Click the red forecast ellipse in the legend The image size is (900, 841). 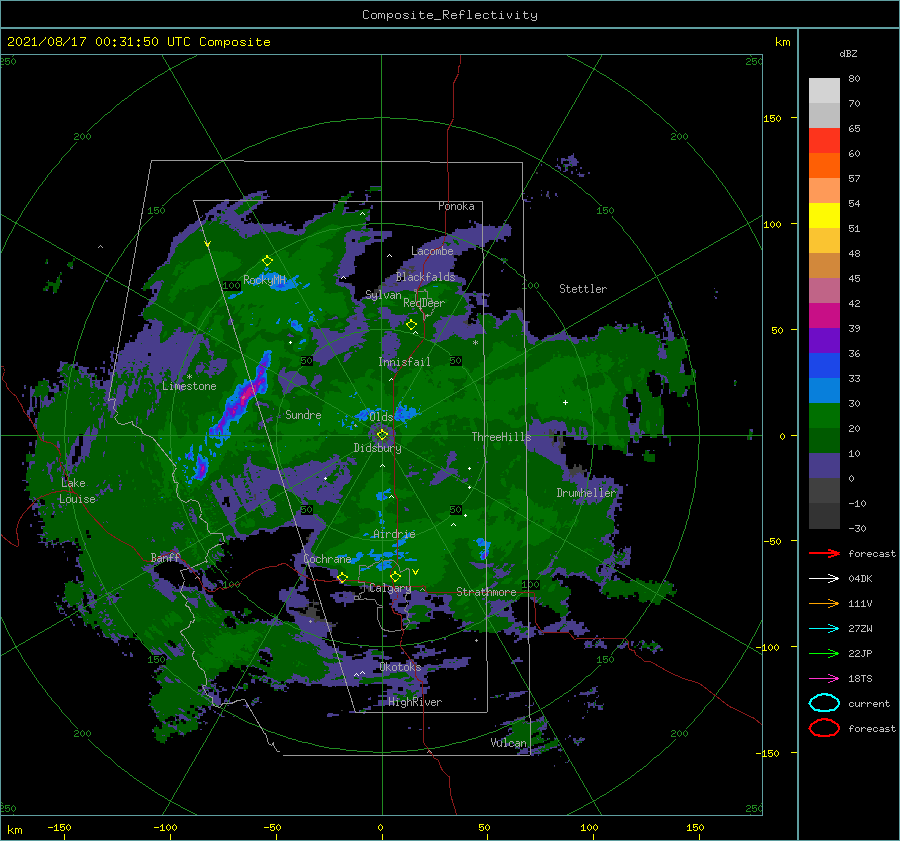click(824, 728)
